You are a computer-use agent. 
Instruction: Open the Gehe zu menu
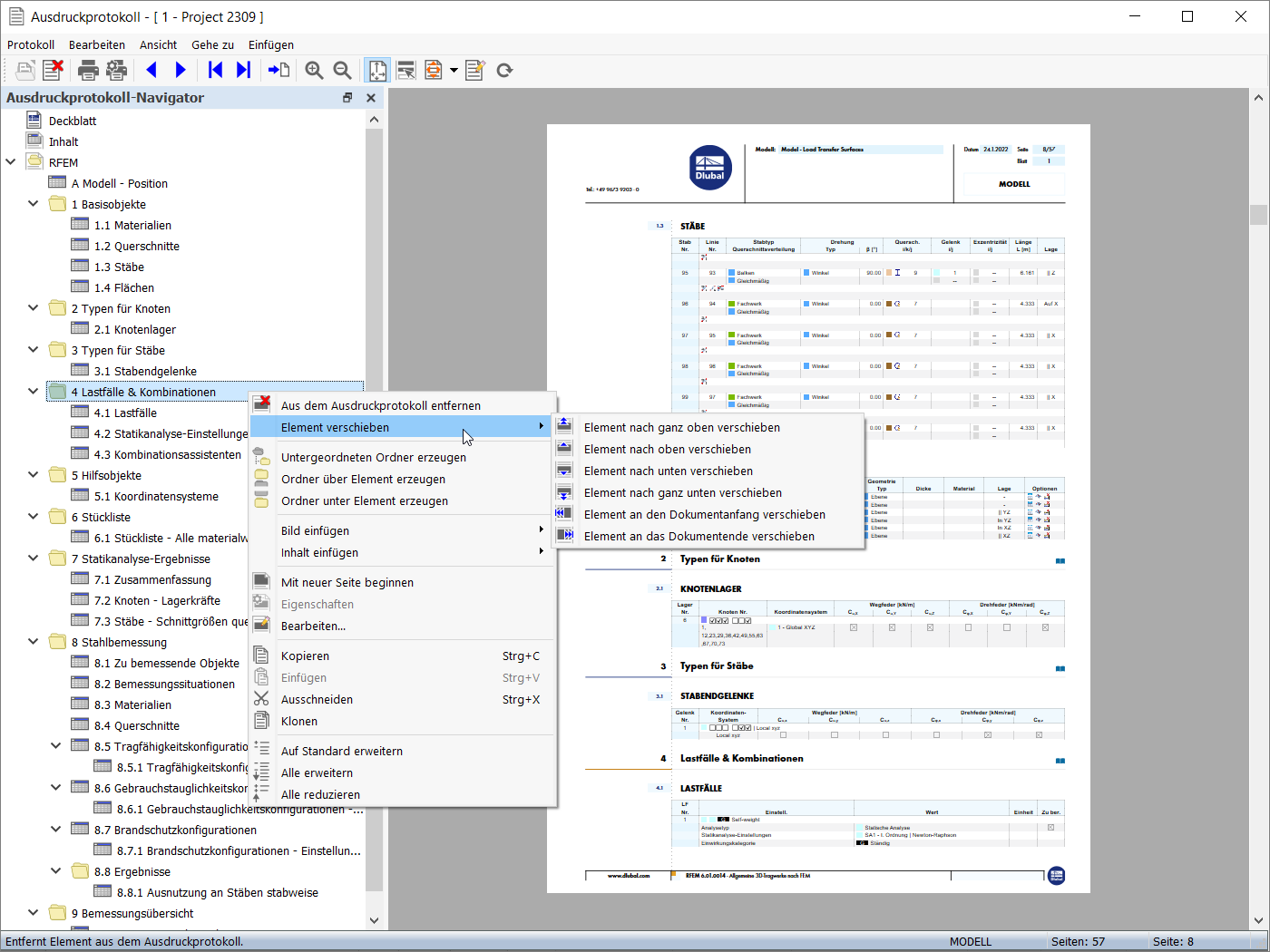[x=212, y=44]
